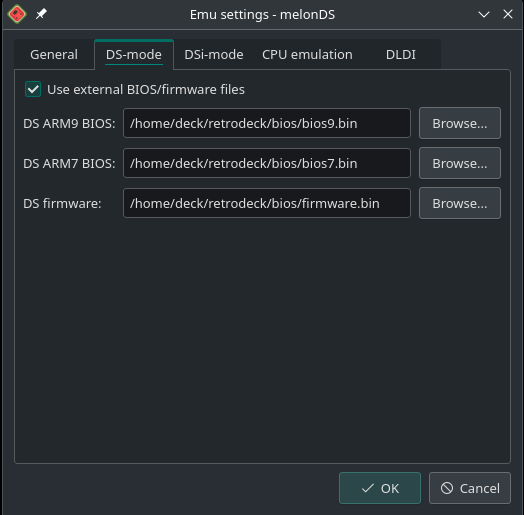524x515 pixels.
Task: Click the melonDS app icon in title bar
Action: click(x=17, y=14)
